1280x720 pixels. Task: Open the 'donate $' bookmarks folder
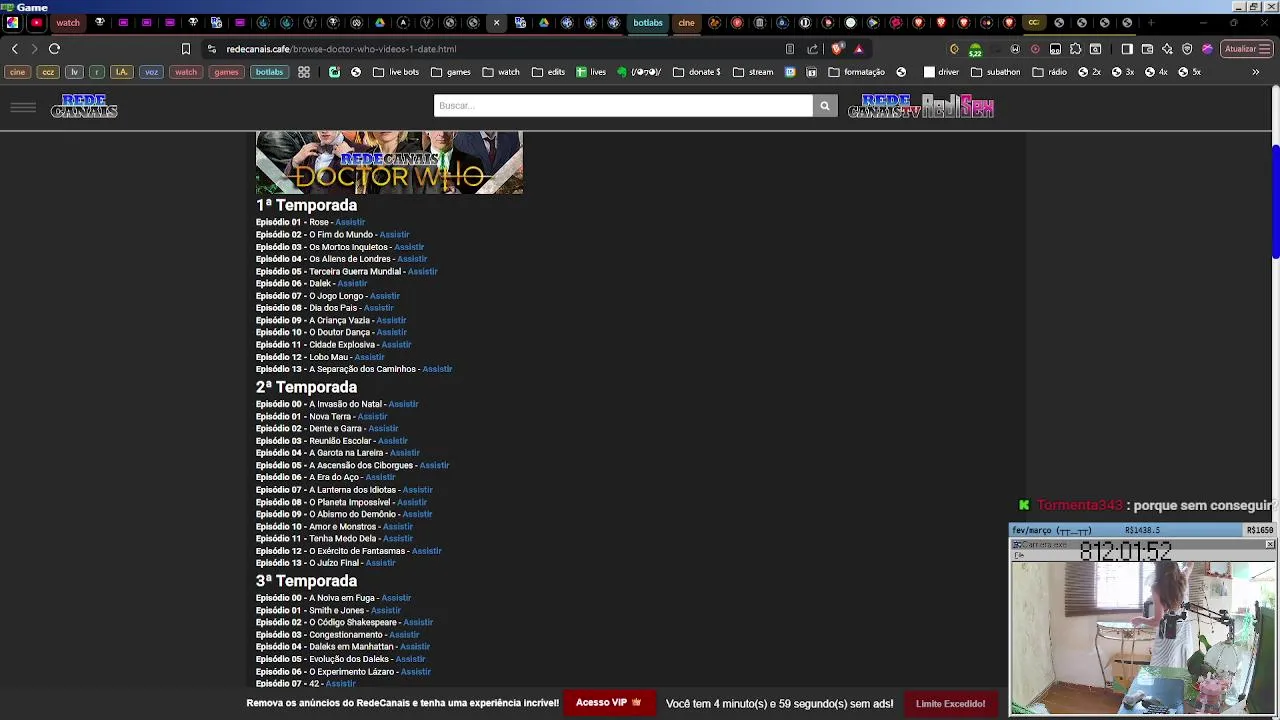tap(697, 72)
